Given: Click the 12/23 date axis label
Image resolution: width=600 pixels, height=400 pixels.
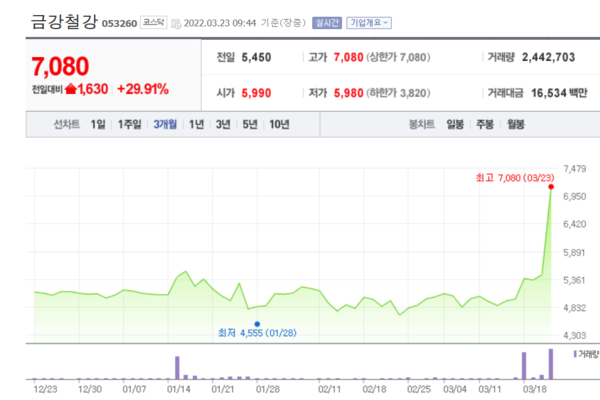Looking at the screenshot, I should [45, 389].
